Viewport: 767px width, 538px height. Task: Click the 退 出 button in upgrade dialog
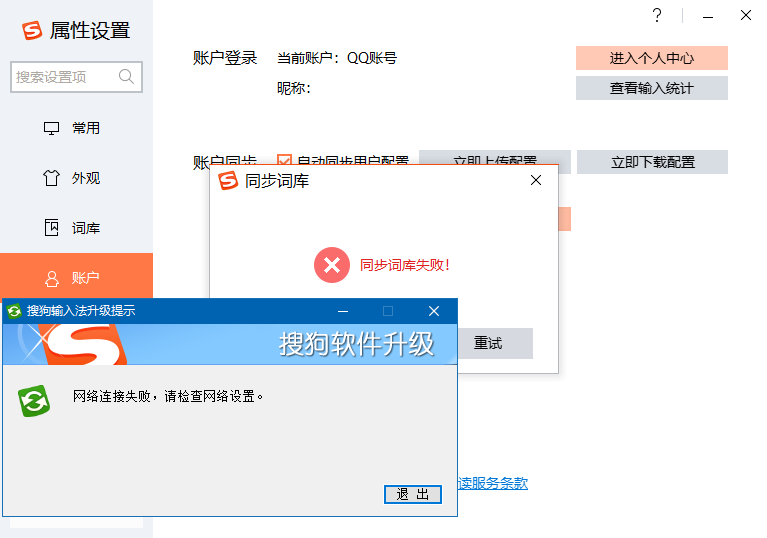pyautogui.click(x=413, y=494)
